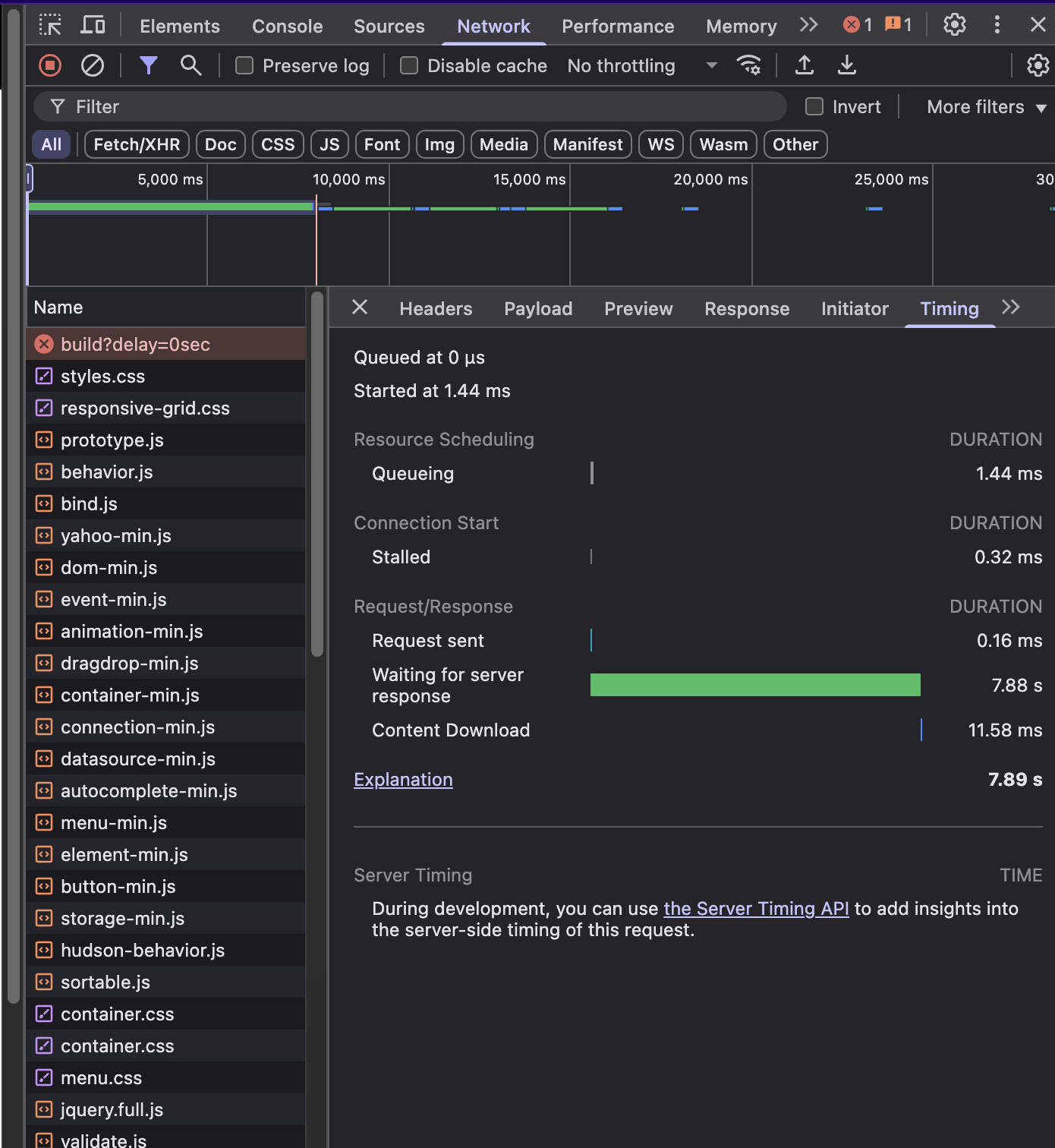
Task: Open the Headers tab
Action: [436, 309]
